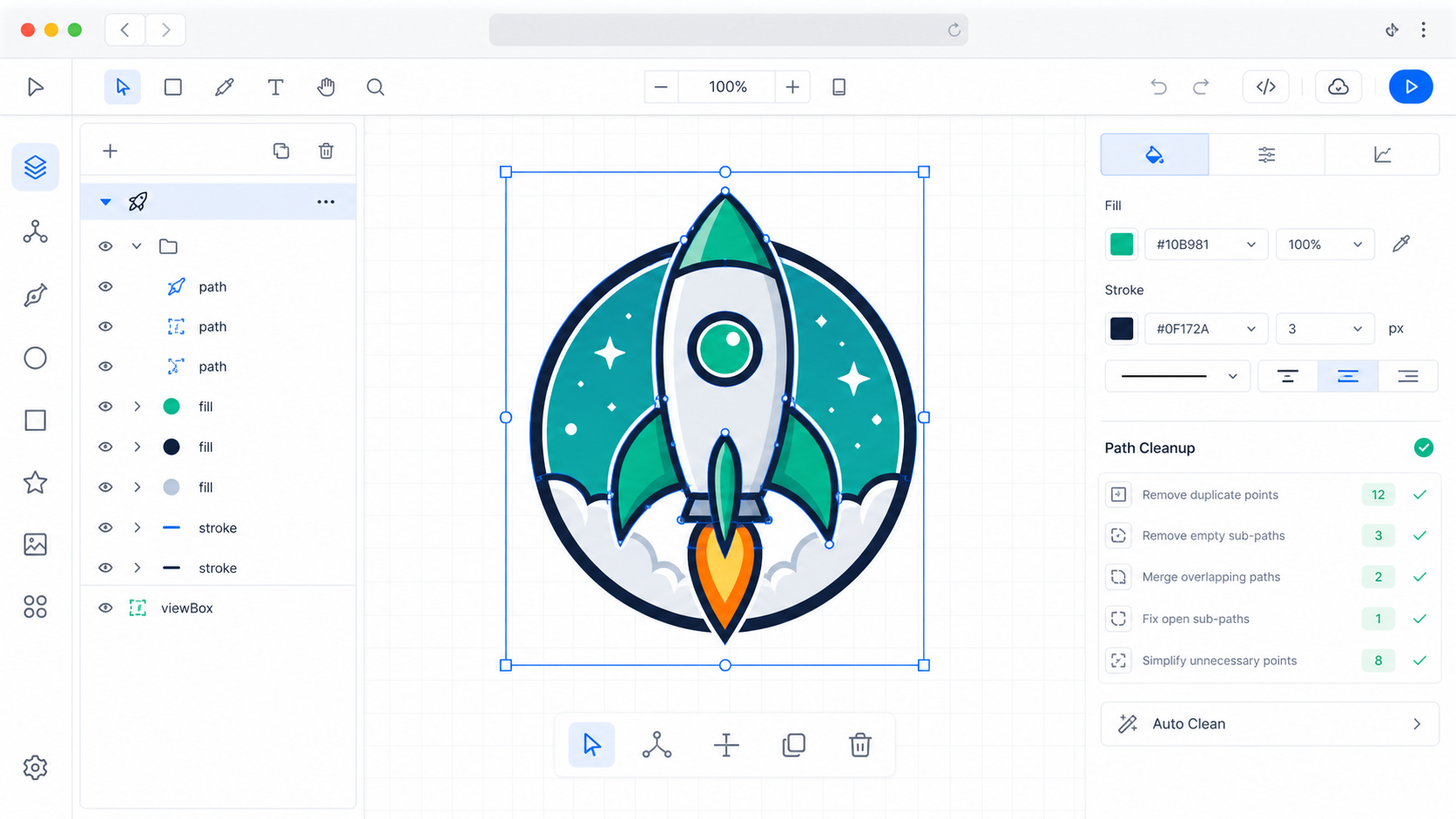Zoom in with the plus button
Screen dimensions: 1456x819
792,87
